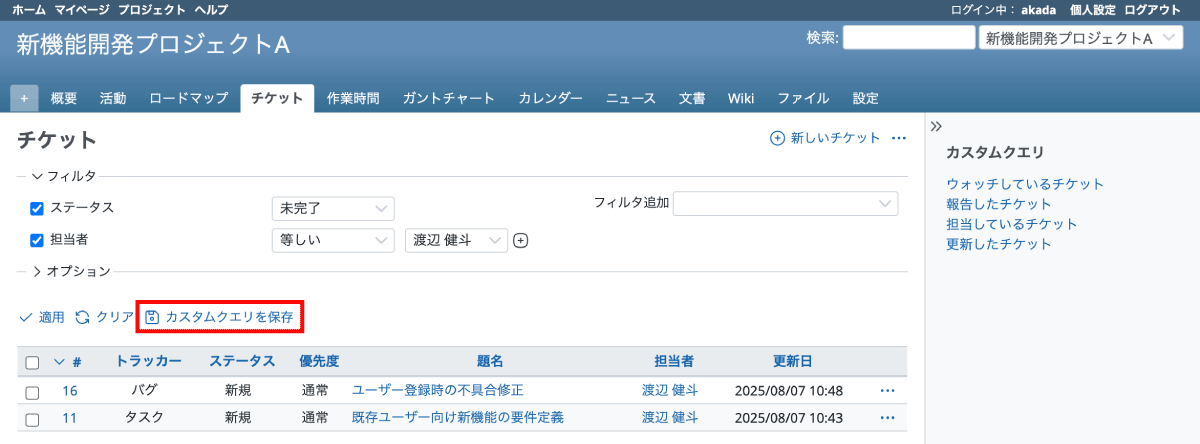The image size is (1200, 444).
Task: Click the 検索 search input field
Action: coord(908,38)
